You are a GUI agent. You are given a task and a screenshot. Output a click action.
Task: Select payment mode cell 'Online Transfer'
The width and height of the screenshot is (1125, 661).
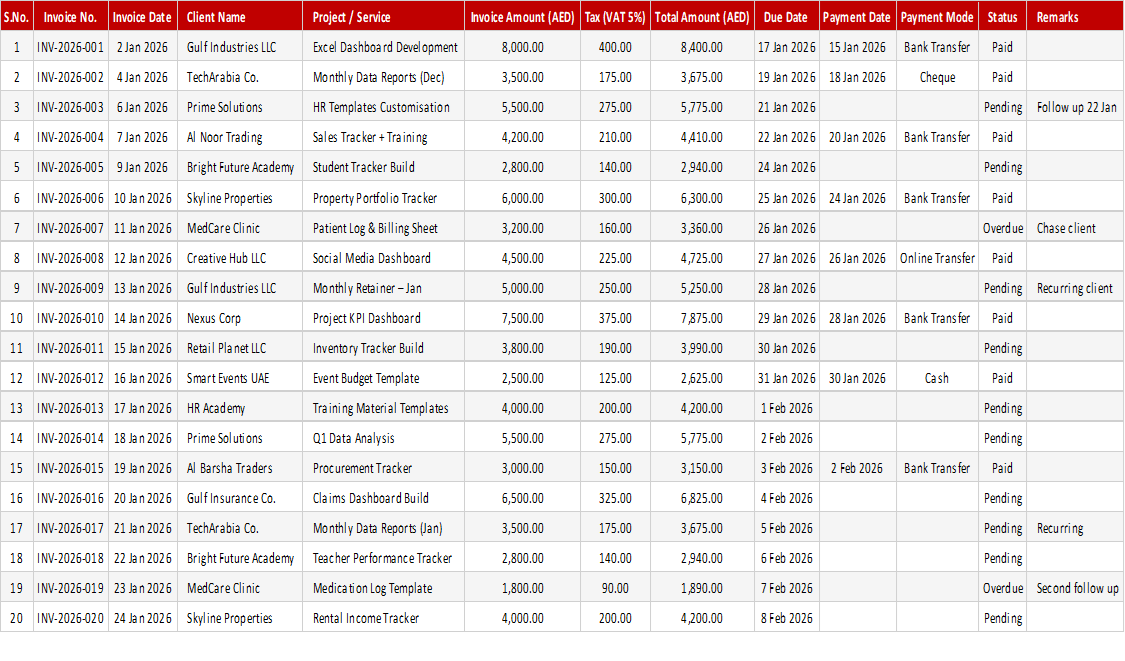[937, 258]
